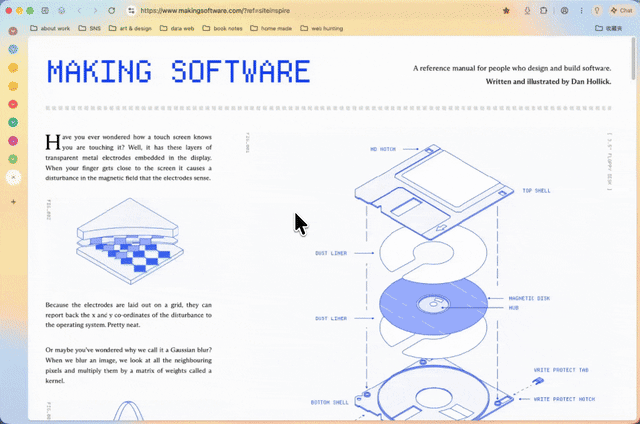Click the 'Written and illustrated by Dan Hollick.' text

(x=548, y=82)
